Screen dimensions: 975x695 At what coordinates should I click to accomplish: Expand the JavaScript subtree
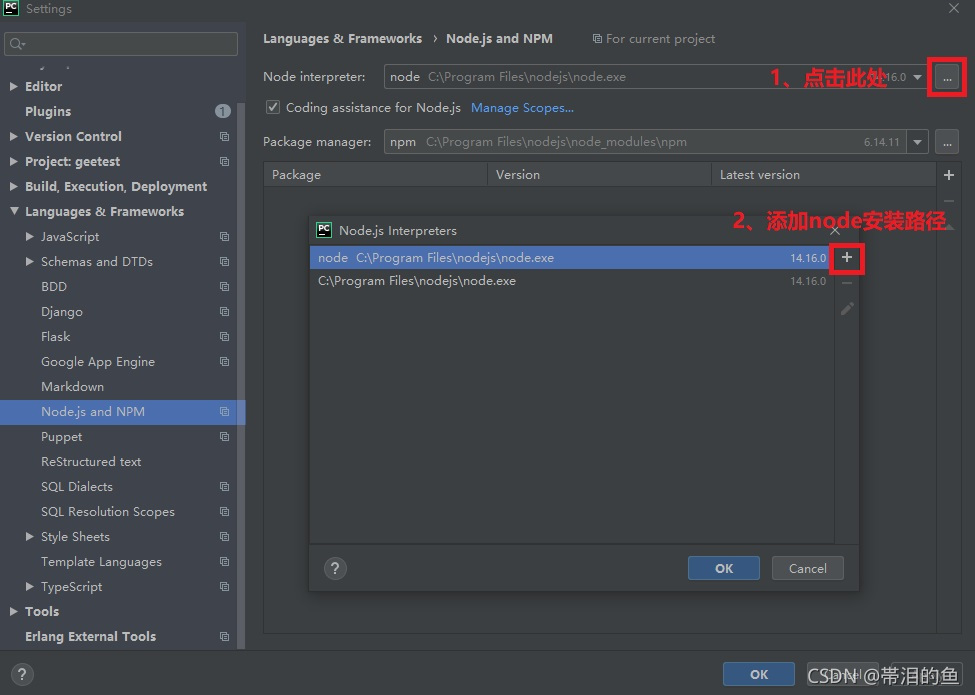[29, 236]
